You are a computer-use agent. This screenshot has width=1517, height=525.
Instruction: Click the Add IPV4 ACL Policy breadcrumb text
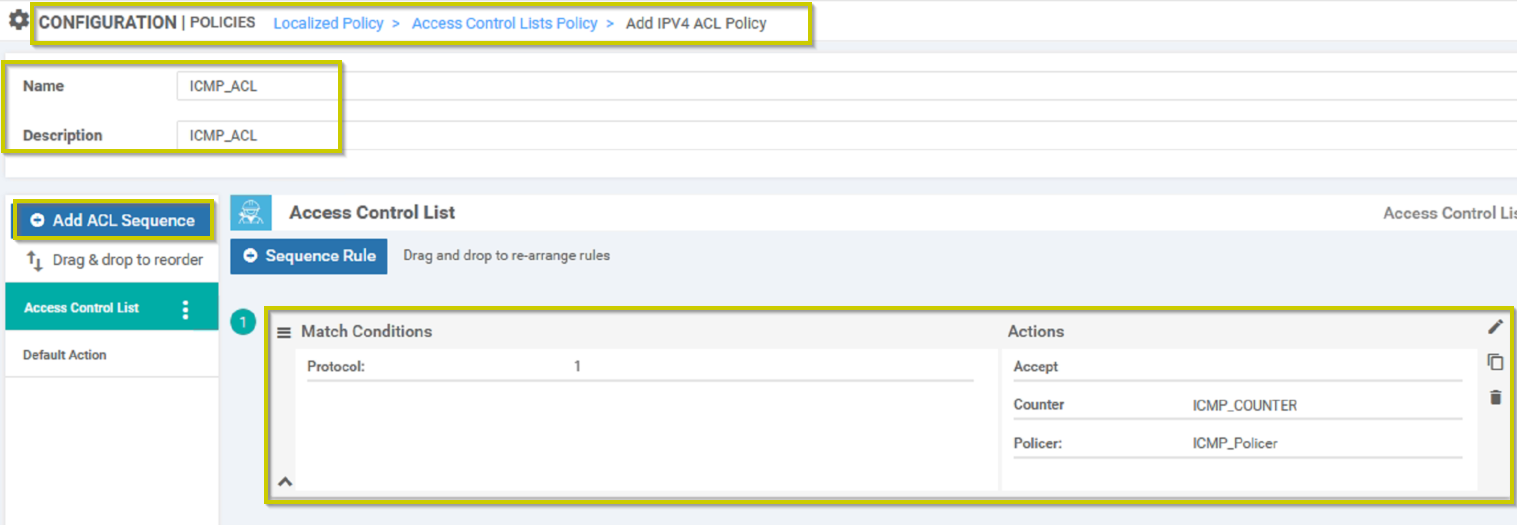coord(696,23)
